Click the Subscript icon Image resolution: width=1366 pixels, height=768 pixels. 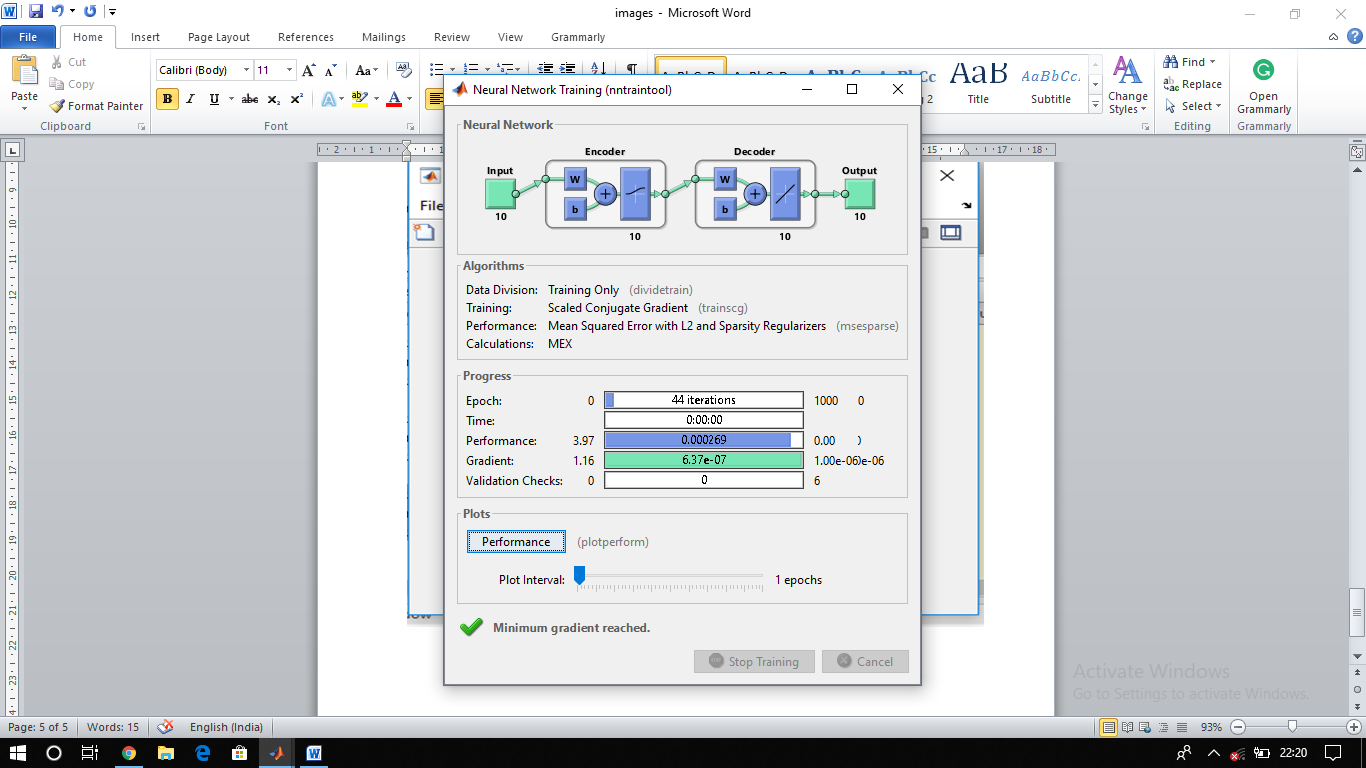274,99
